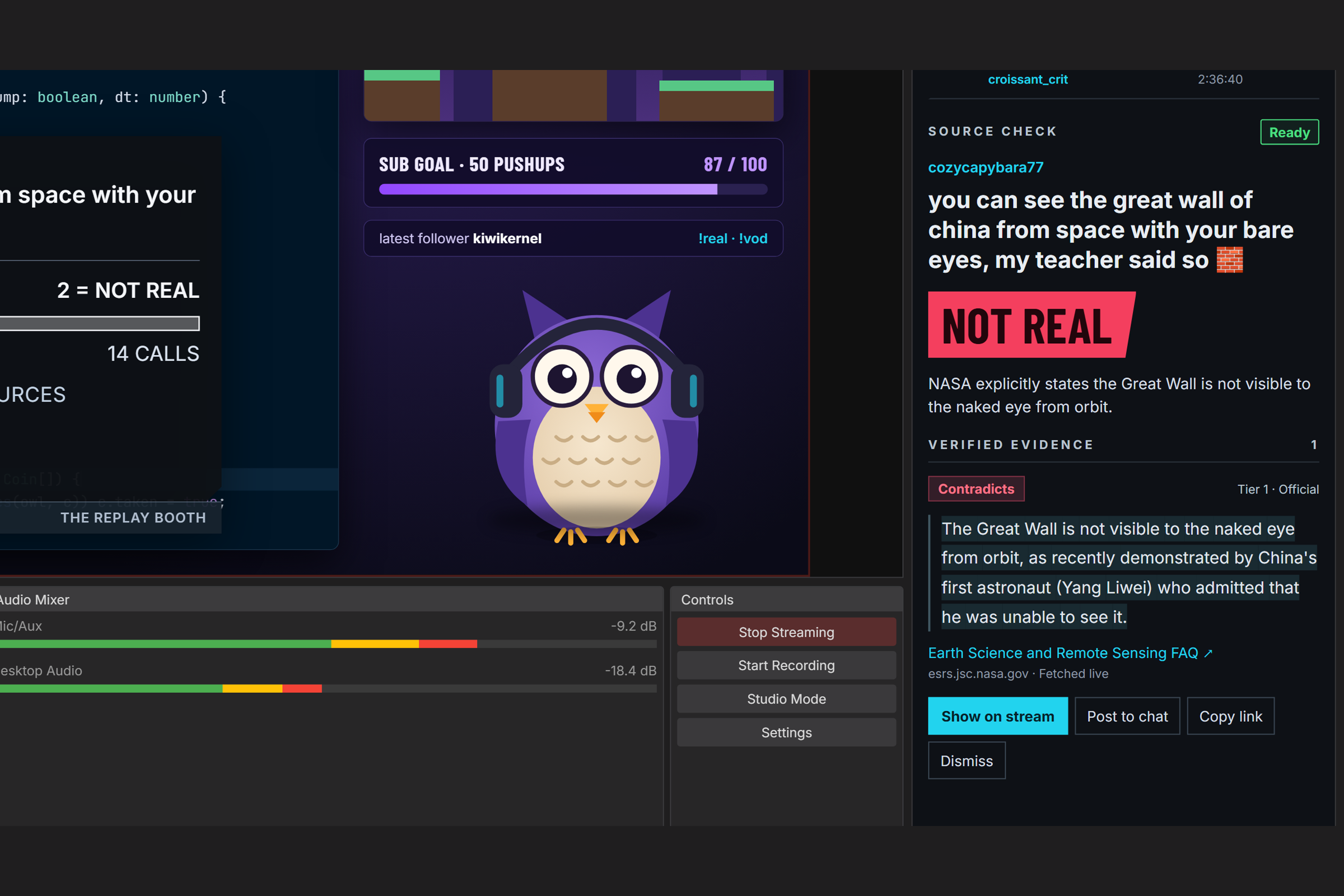Click username cozycapybara77

[986, 167]
